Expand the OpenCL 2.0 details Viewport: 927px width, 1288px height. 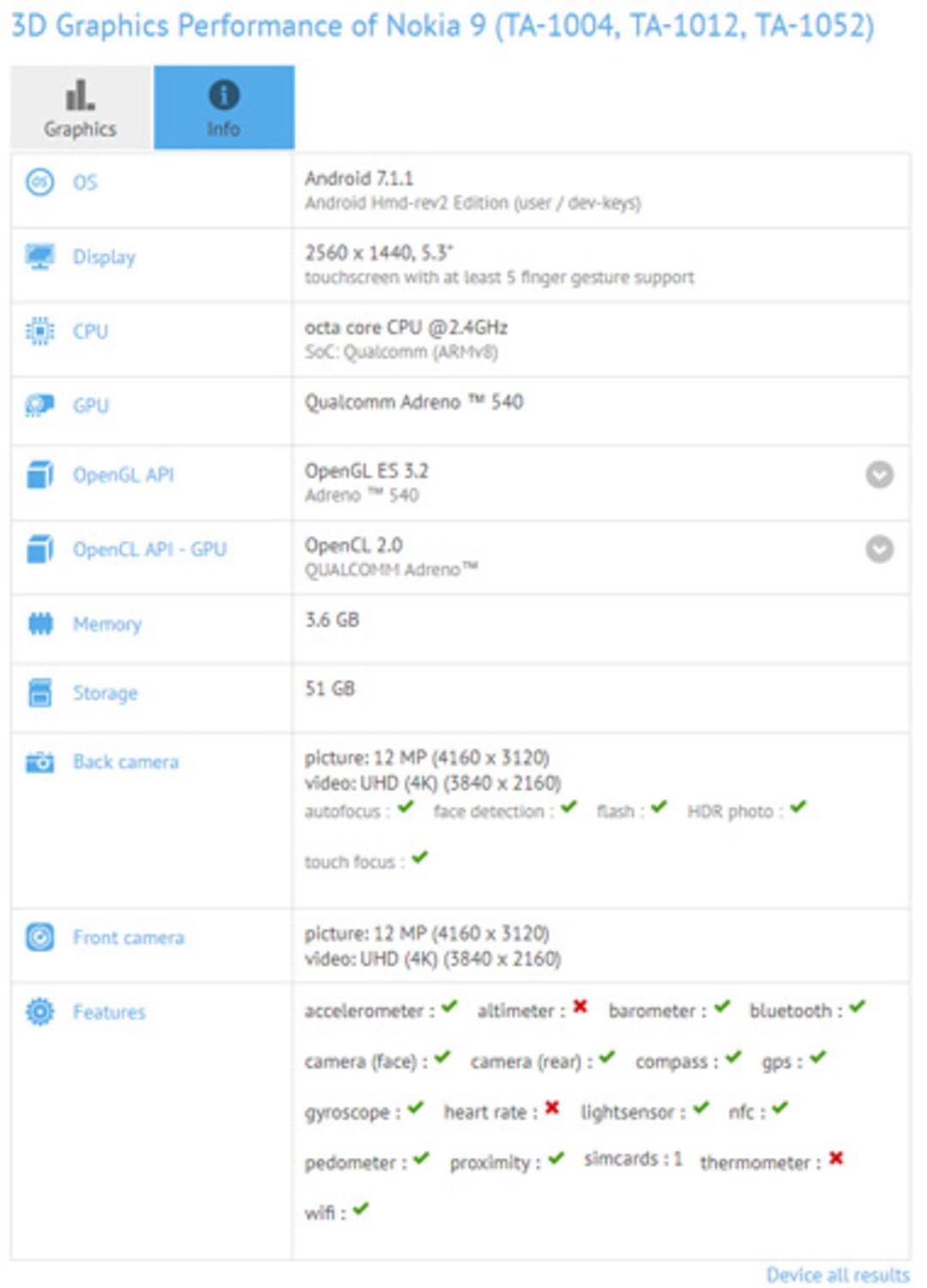pyautogui.click(x=879, y=548)
